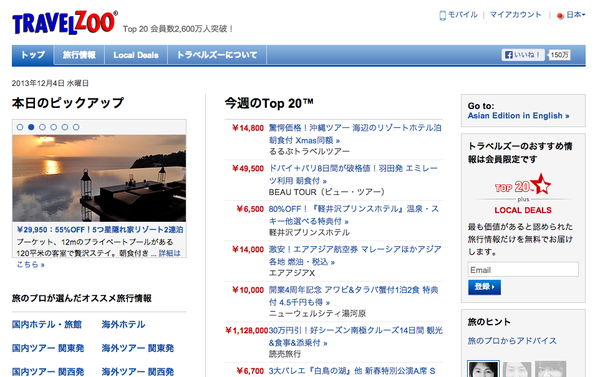Go to Asian Edition in English
Viewport: 600px width, 377px height.
[518, 116]
